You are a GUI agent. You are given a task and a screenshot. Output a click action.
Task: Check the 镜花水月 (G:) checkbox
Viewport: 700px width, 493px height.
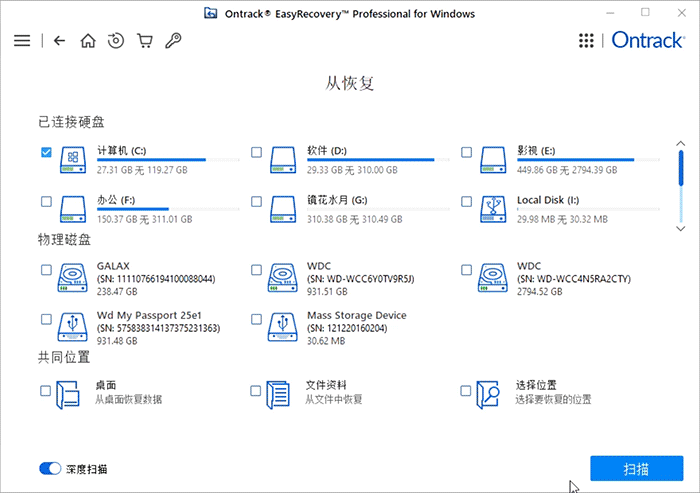point(256,201)
